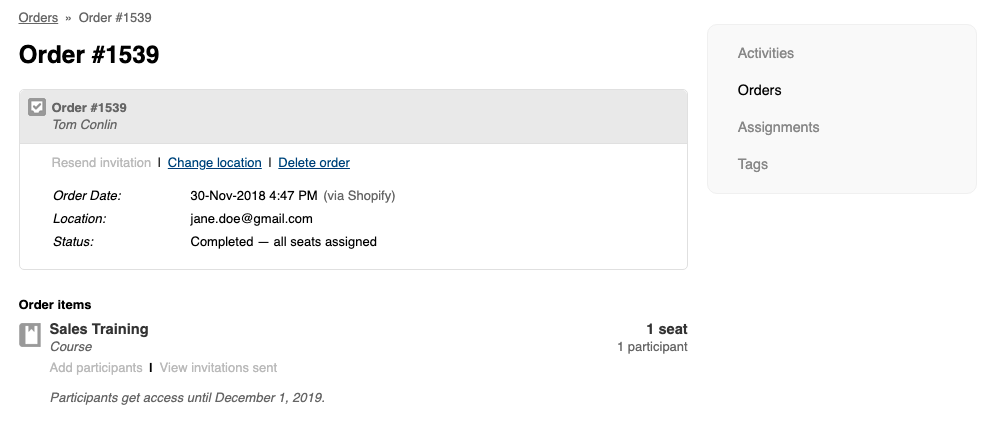Select Orders in the sidebar
The width and height of the screenshot is (1003, 421).
point(759,90)
